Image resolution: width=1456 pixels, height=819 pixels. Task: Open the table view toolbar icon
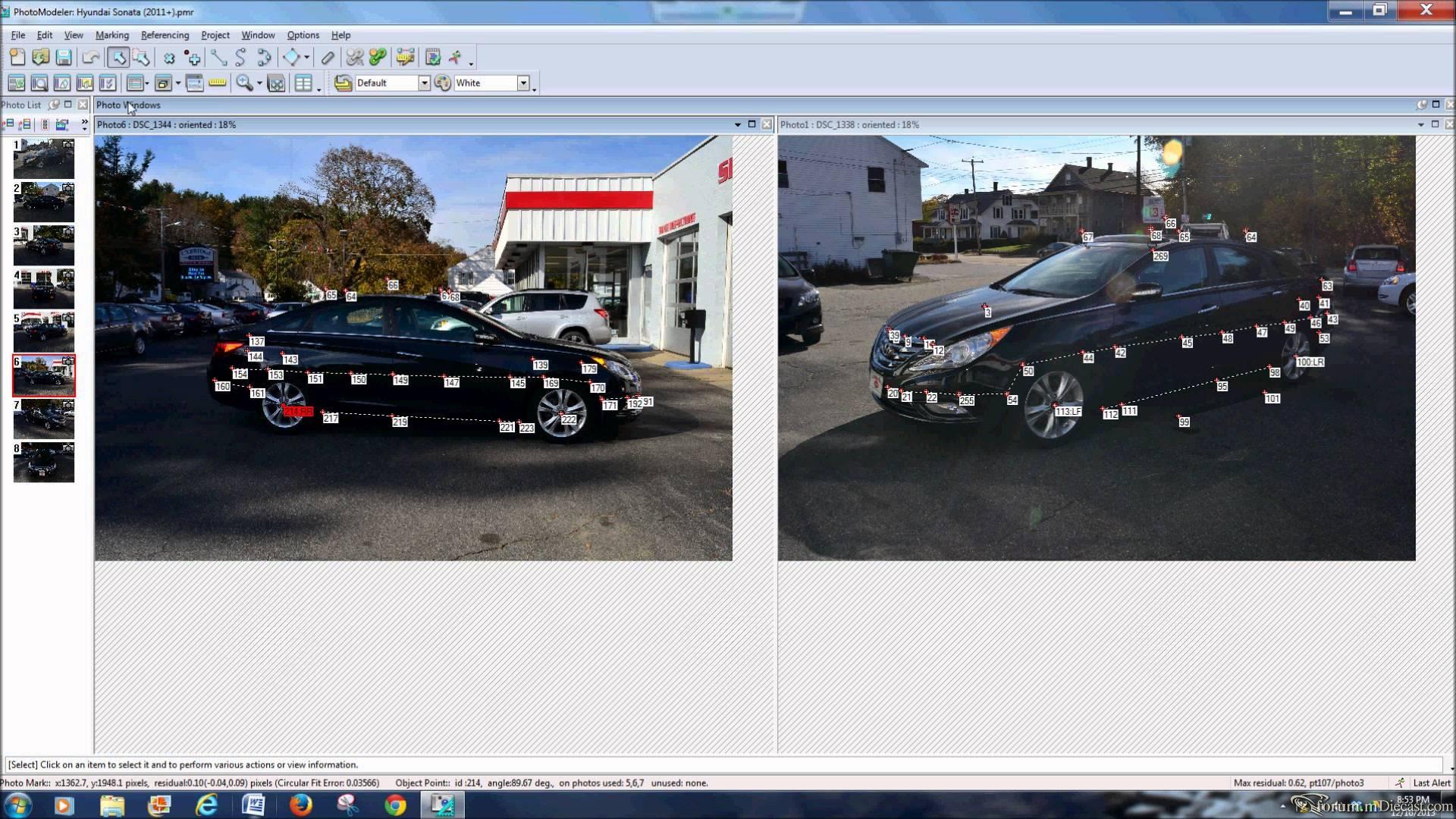click(303, 83)
